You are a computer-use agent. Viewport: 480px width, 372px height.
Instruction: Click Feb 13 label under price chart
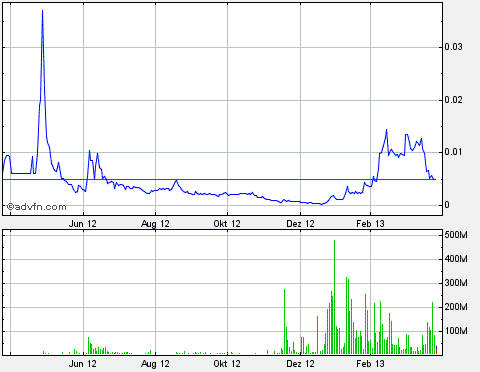point(370,224)
